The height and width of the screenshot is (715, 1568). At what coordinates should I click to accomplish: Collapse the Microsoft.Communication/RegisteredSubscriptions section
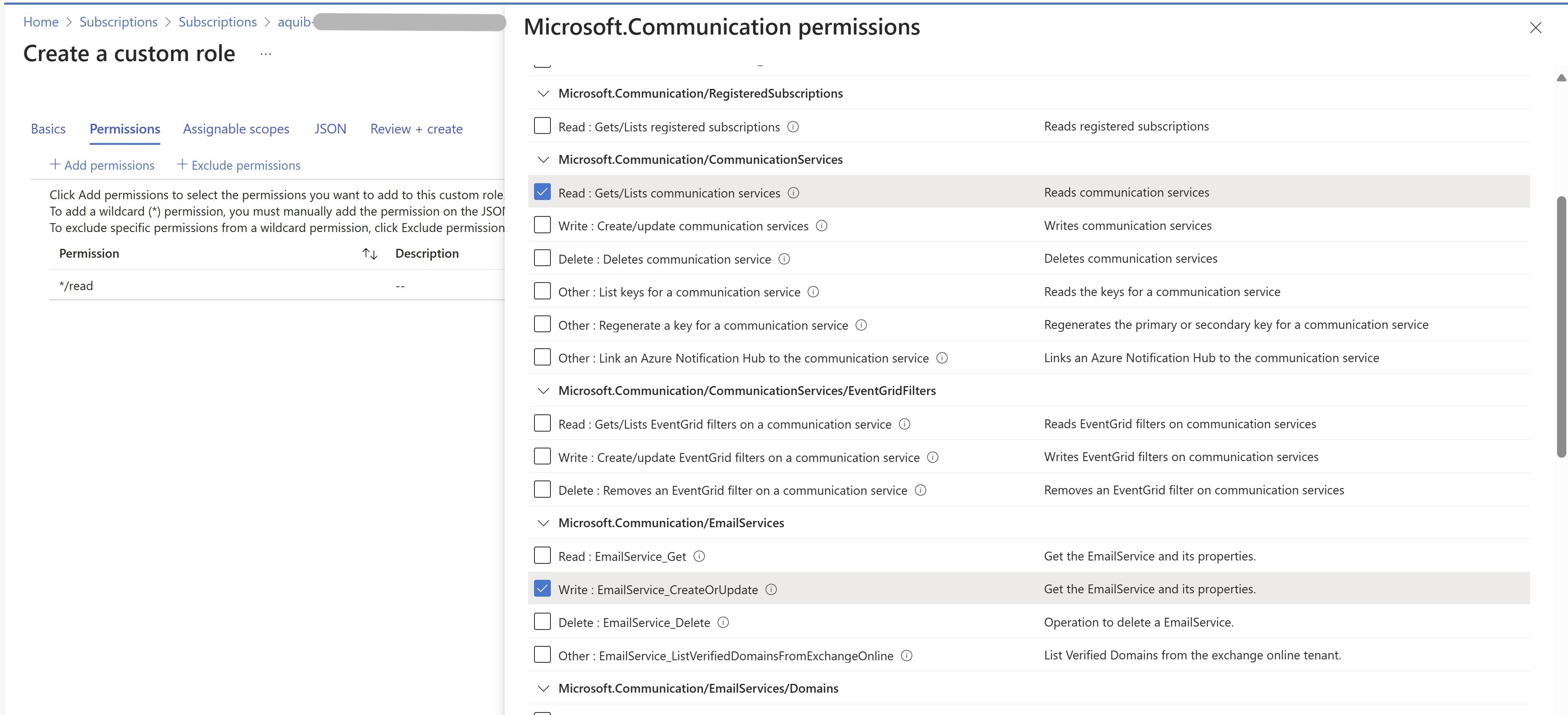coord(543,93)
